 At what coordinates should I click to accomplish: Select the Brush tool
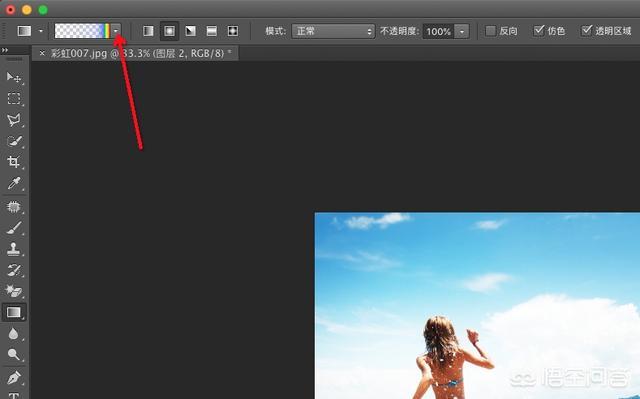click(14, 228)
